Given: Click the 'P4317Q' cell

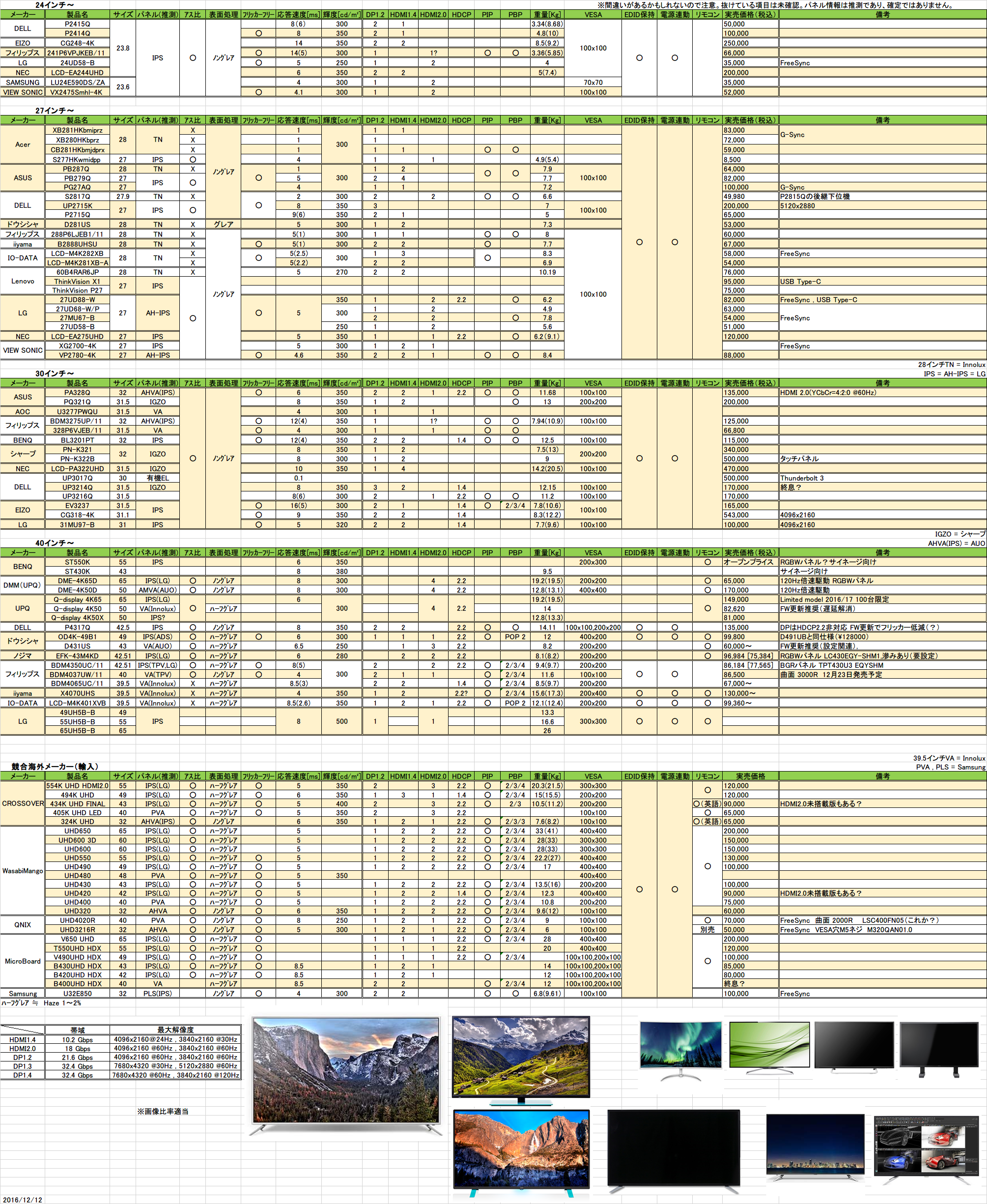Looking at the screenshot, I should tap(77, 628).
